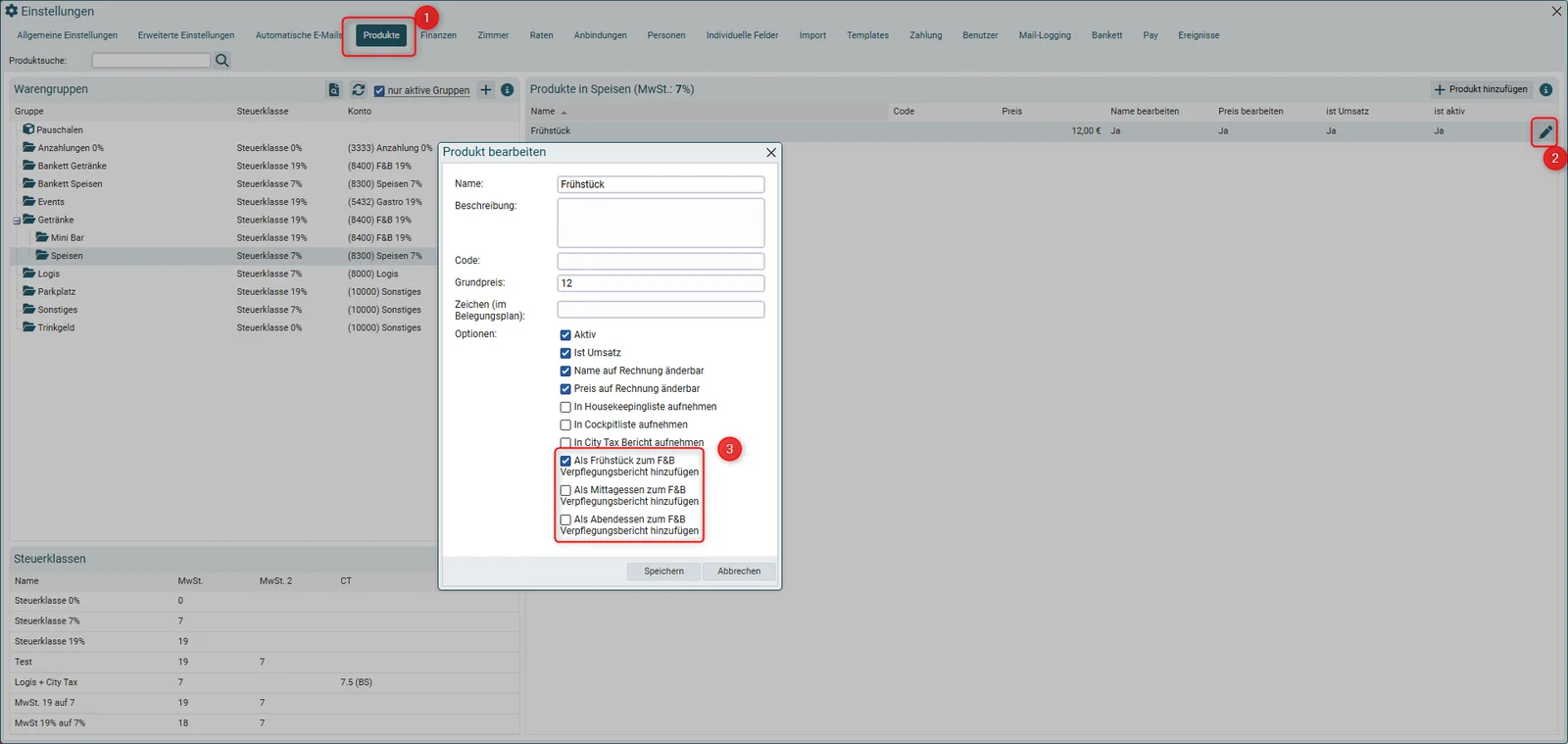Show info for the Produkte in Speisen panel
The width and height of the screenshot is (1568, 744).
point(1545,90)
